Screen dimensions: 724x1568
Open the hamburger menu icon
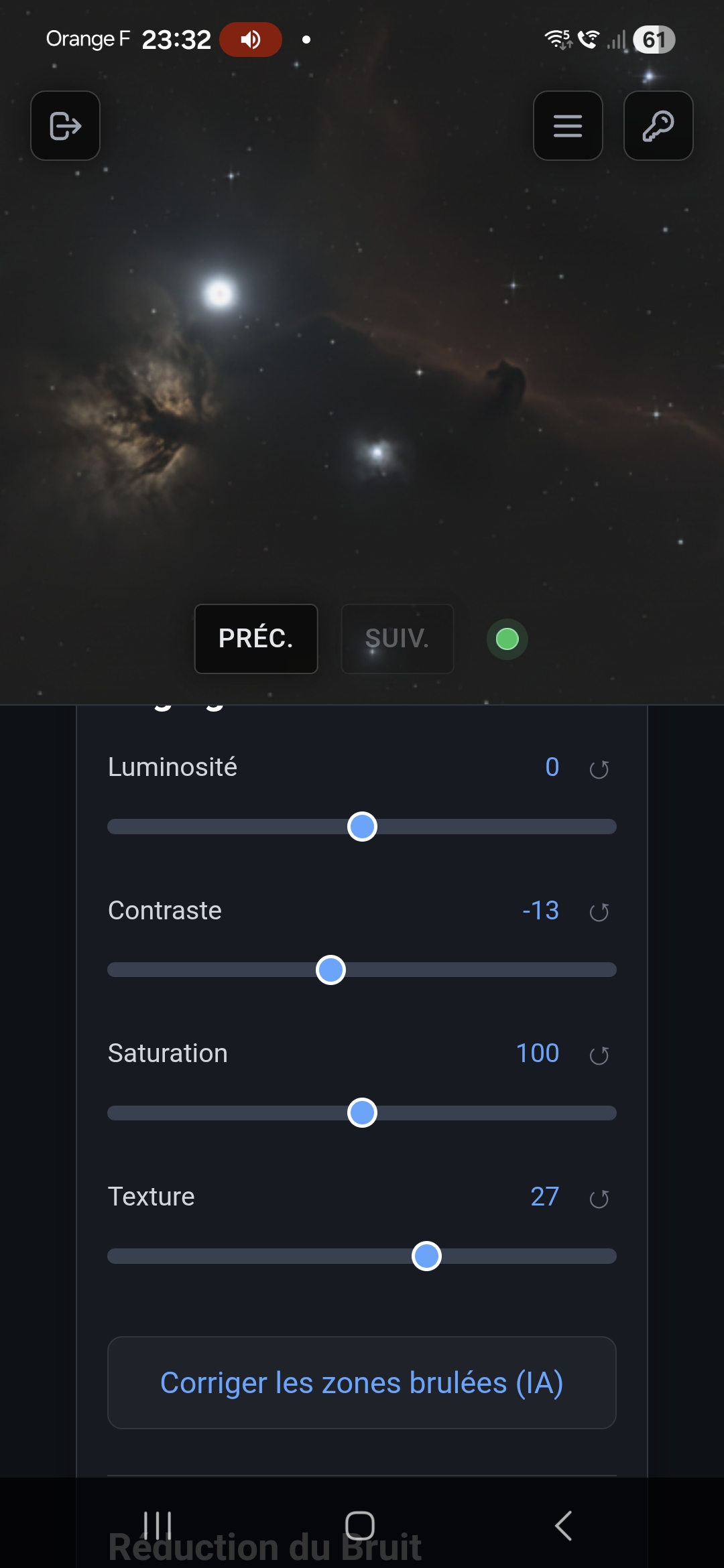[567, 126]
